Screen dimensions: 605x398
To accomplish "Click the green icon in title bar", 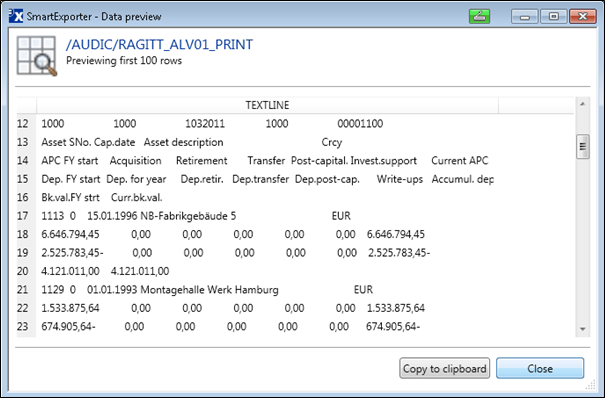I will click(479, 17).
